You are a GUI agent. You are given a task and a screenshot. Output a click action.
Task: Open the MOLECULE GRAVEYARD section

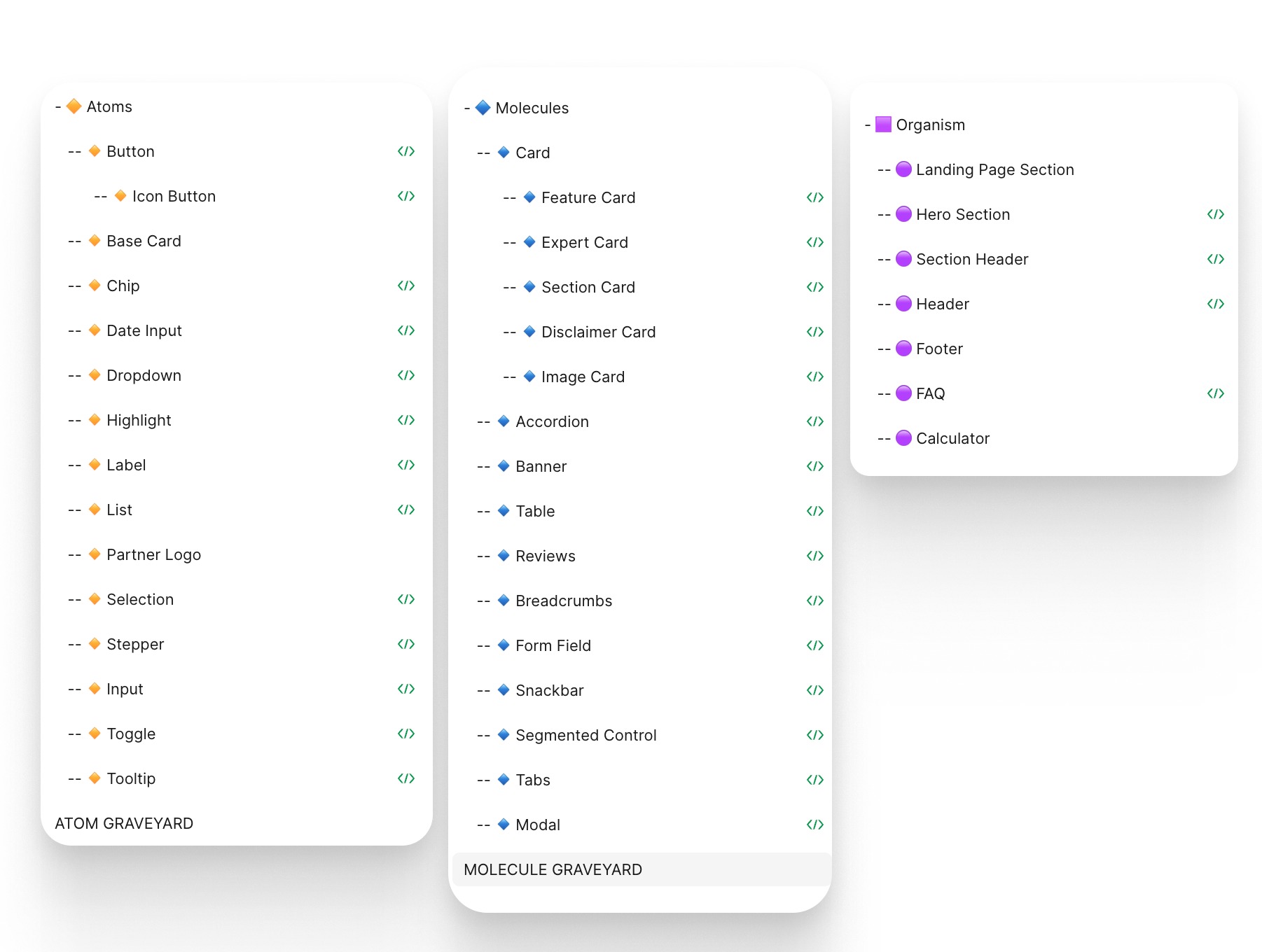point(553,869)
